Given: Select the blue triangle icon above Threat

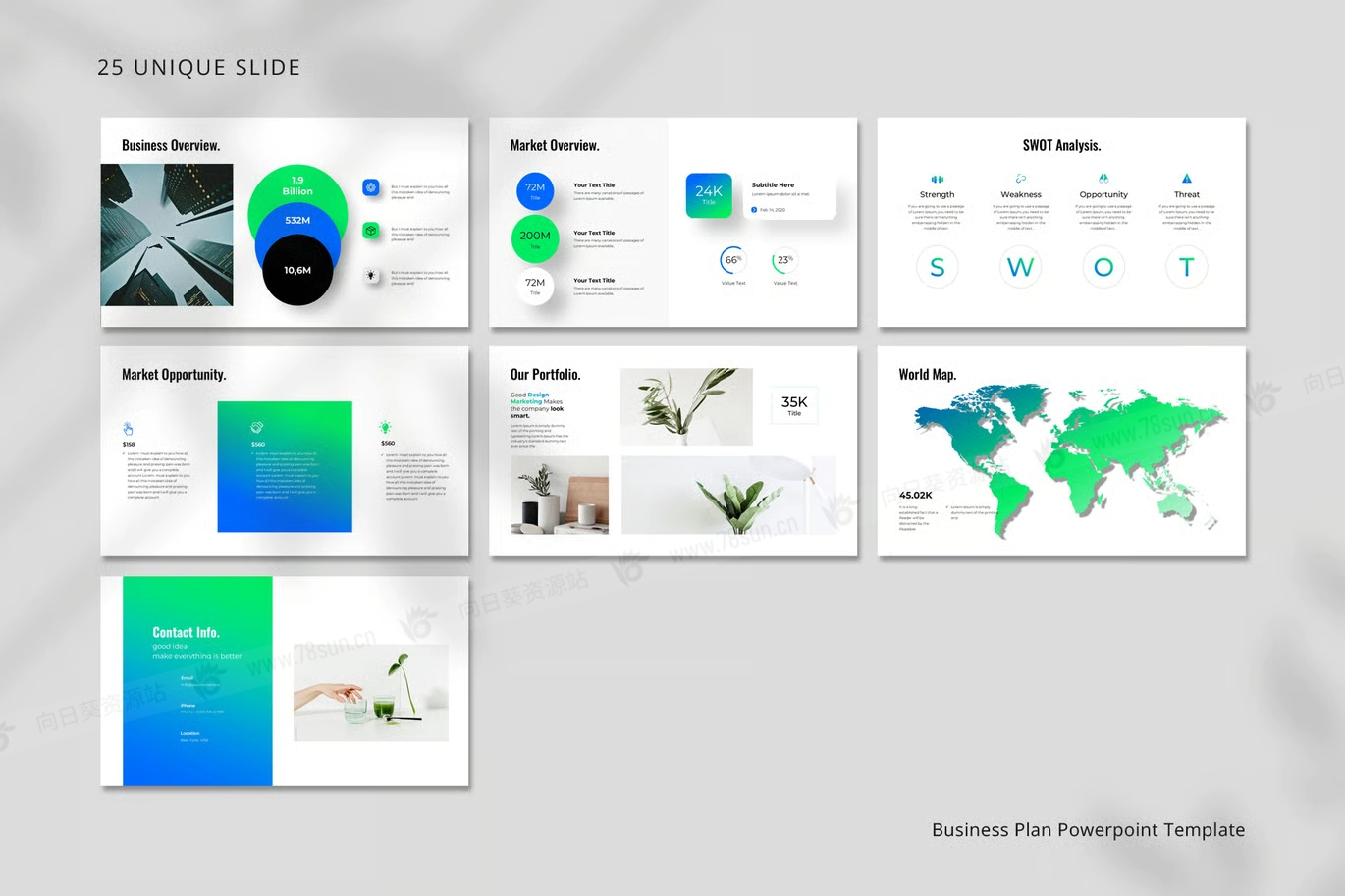Looking at the screenshot, I should (x=1187, y=179).
